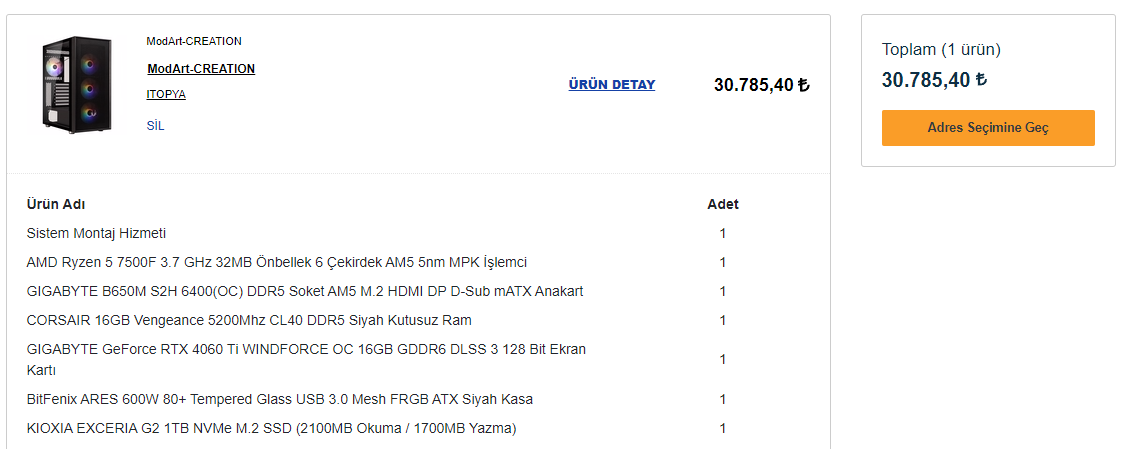Open the bold underlined ModArt-CREATION product link
1144x449 pixels.
[x=201, y=69]
